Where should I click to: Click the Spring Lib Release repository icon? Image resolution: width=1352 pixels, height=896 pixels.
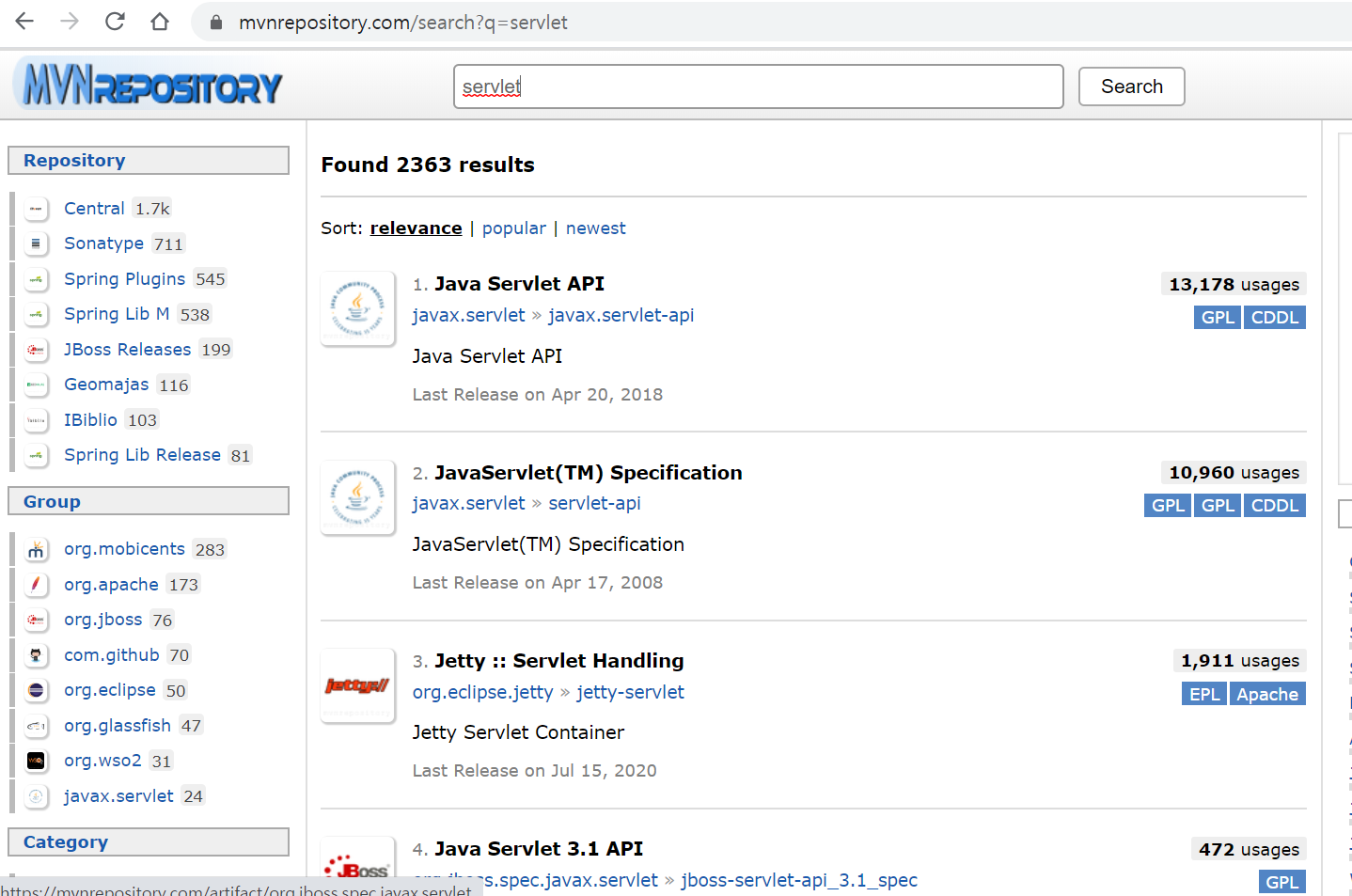coord(36,455)
